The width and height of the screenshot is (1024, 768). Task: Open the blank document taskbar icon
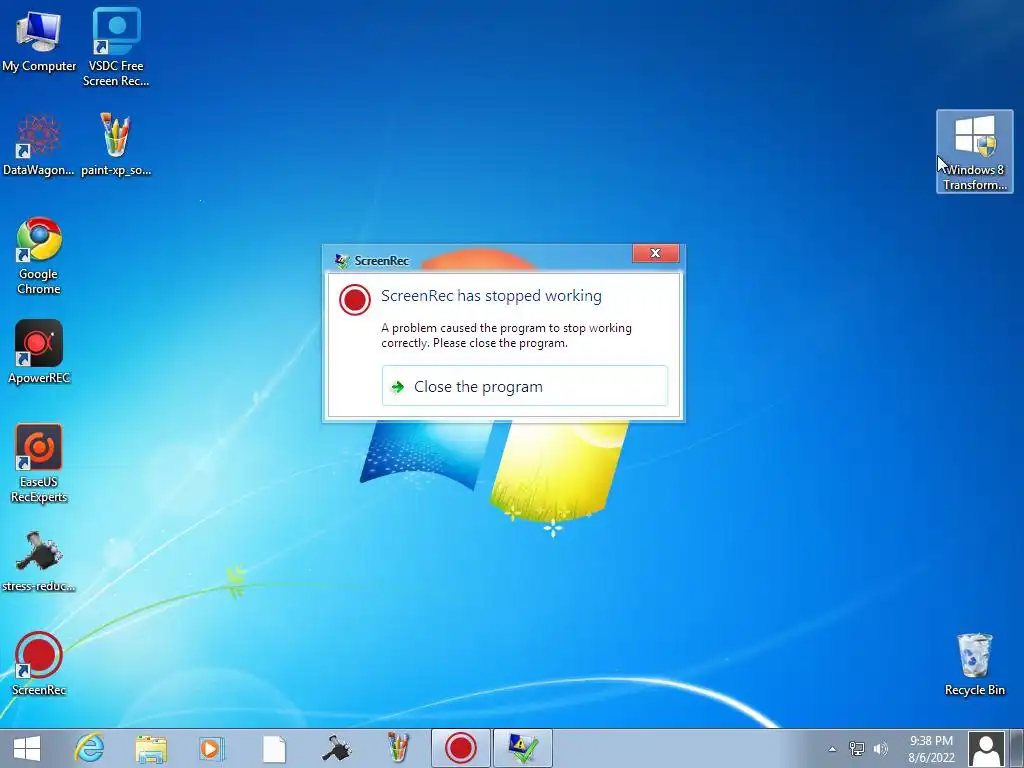[274, 748]
